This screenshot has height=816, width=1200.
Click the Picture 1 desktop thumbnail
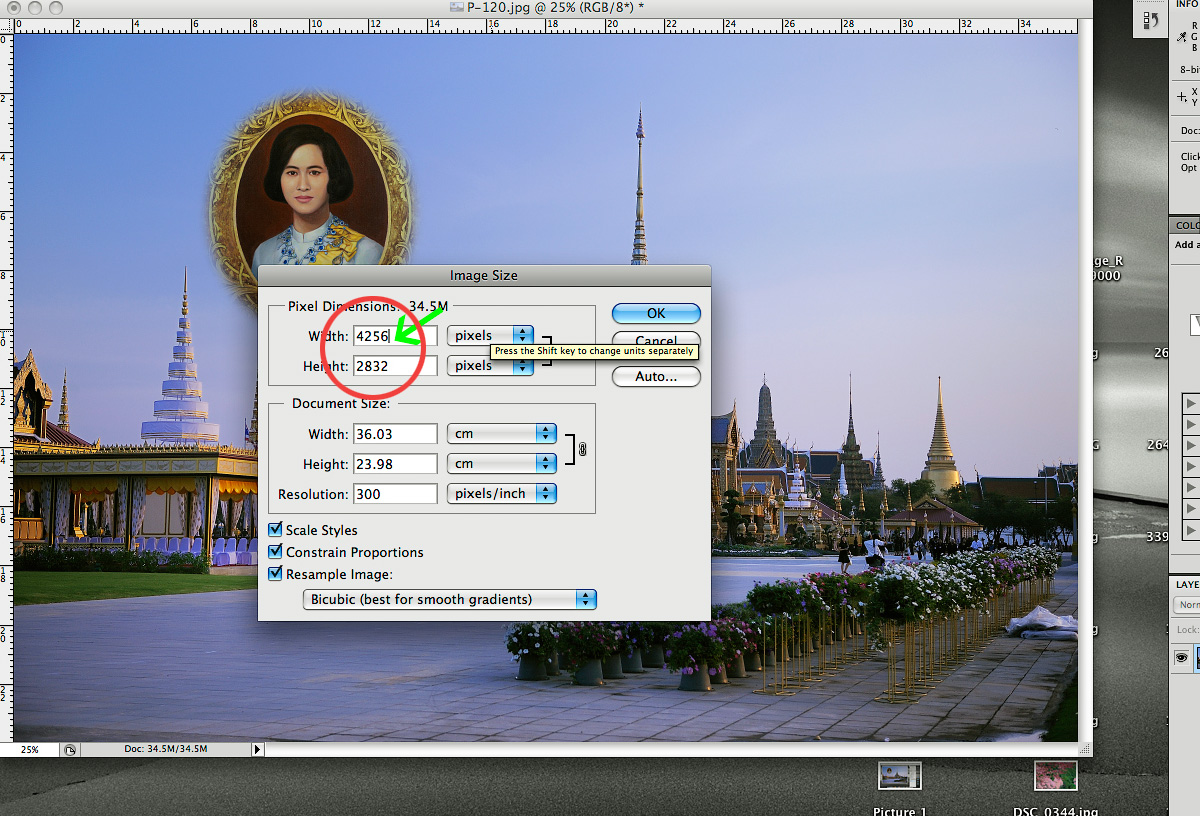(899, 776)
